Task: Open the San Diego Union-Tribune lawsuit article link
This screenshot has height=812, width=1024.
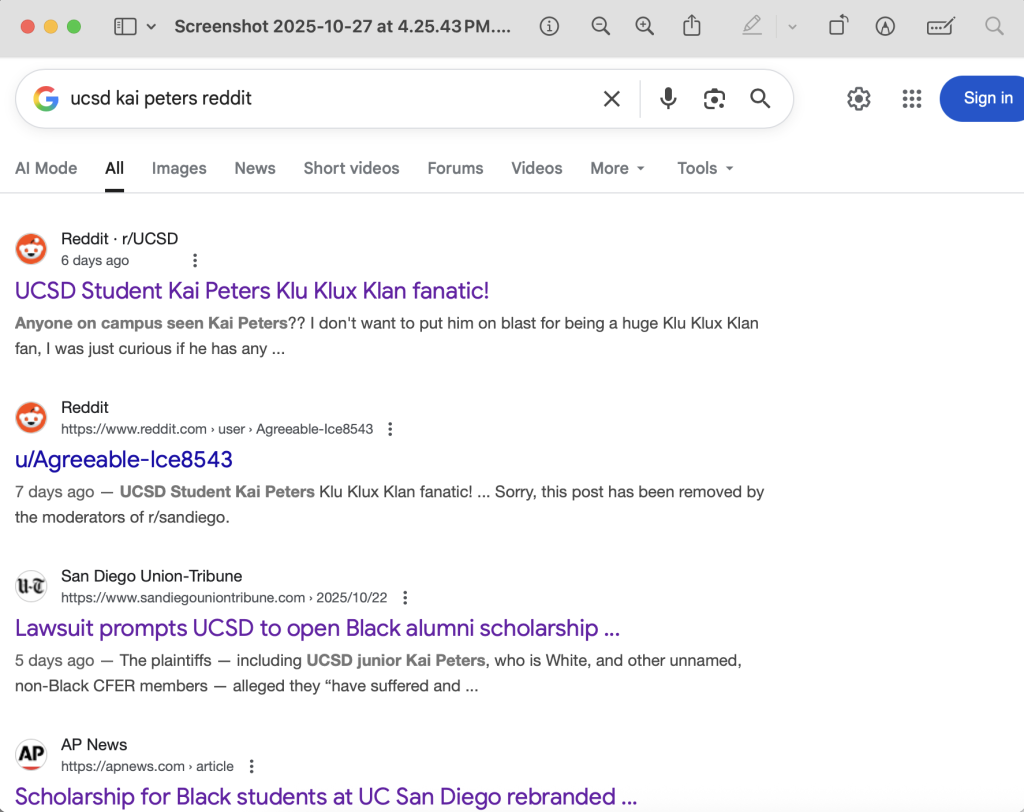Action: (317, 628)
